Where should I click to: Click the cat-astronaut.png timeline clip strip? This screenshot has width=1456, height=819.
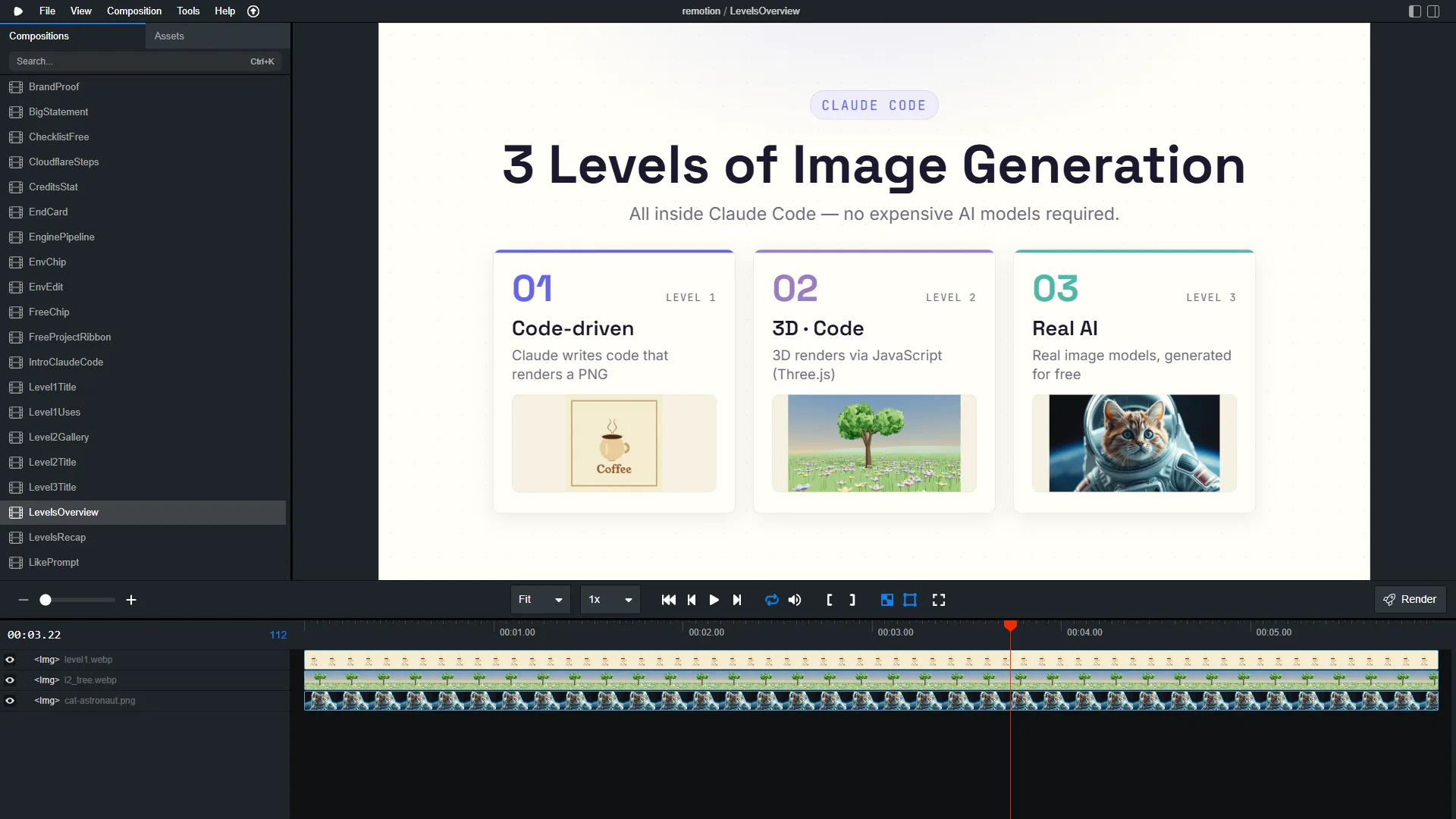point(871,701)
